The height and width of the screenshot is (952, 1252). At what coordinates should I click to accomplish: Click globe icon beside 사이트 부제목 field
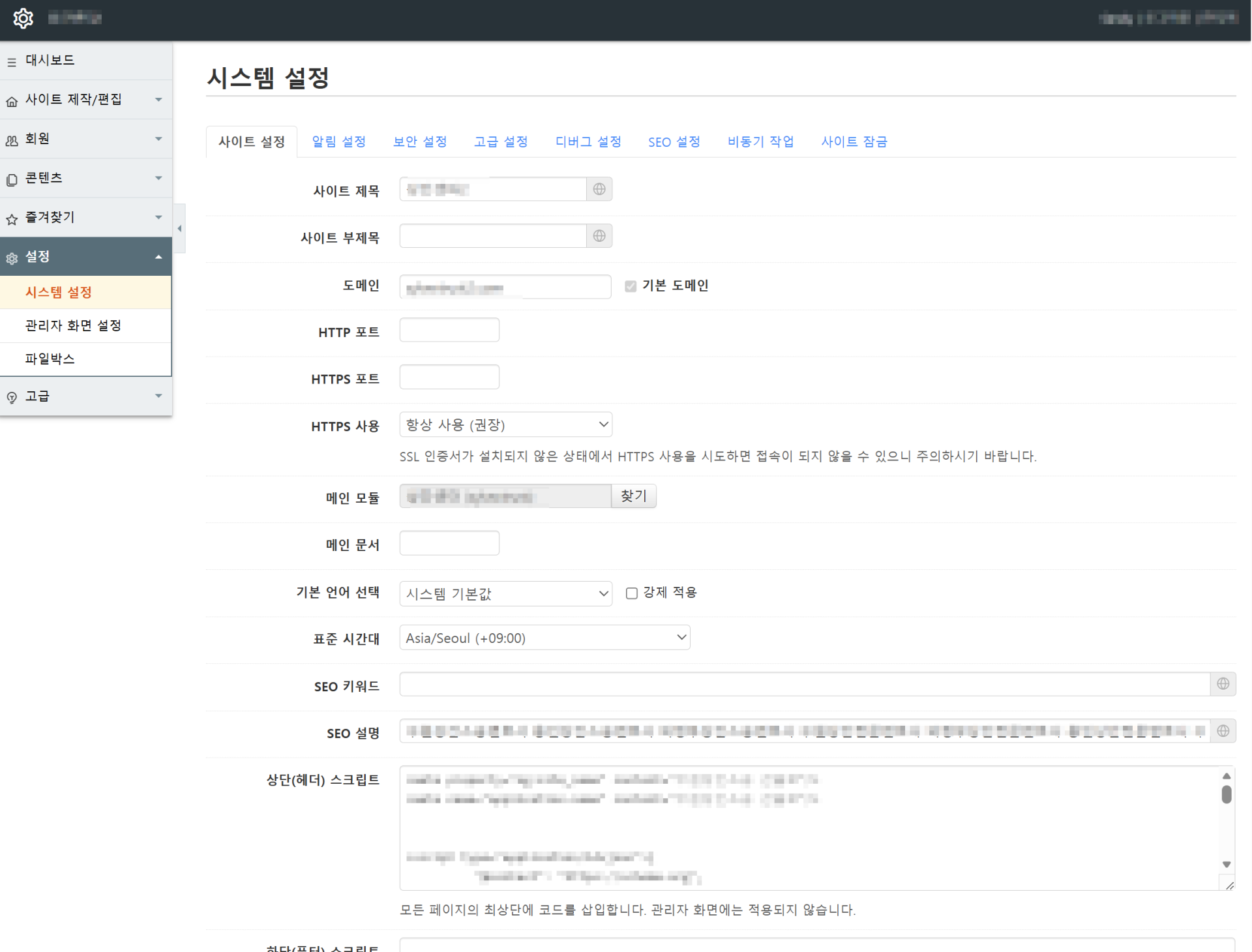click(599, 236)
